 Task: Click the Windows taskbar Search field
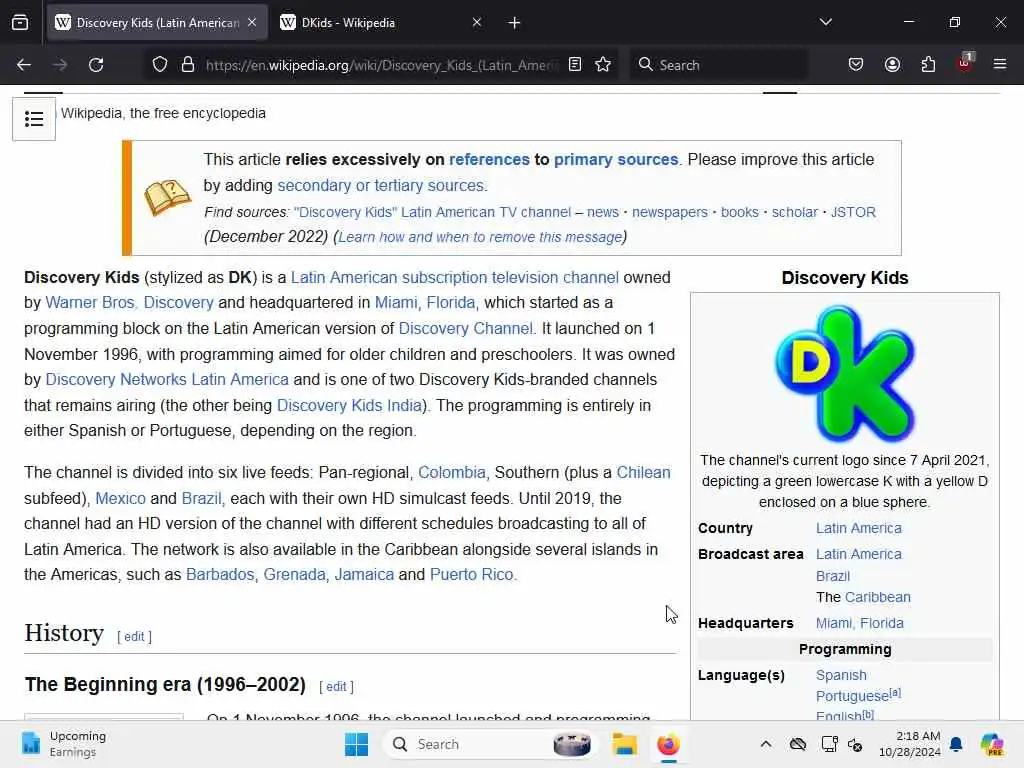tap(490, 744)
